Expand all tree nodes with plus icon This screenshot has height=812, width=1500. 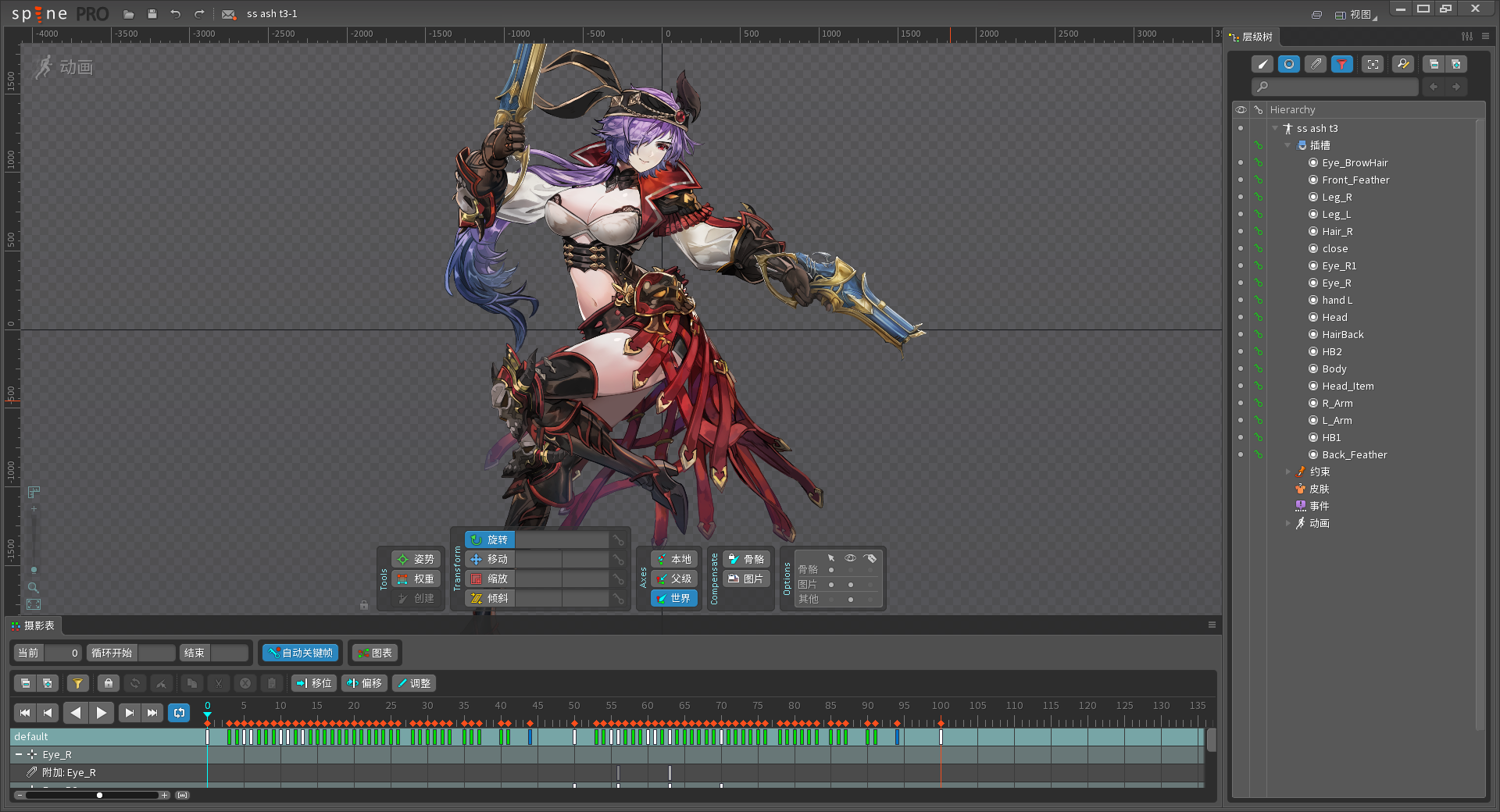pyautogui.click(x=1455, y=64)
